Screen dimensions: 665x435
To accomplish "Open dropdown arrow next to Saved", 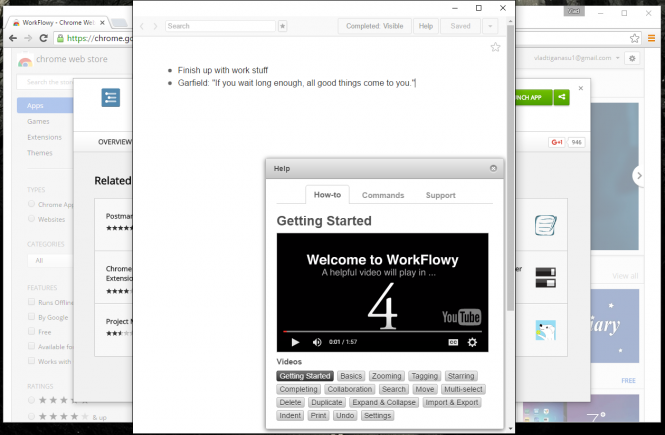I will point(490,26).
